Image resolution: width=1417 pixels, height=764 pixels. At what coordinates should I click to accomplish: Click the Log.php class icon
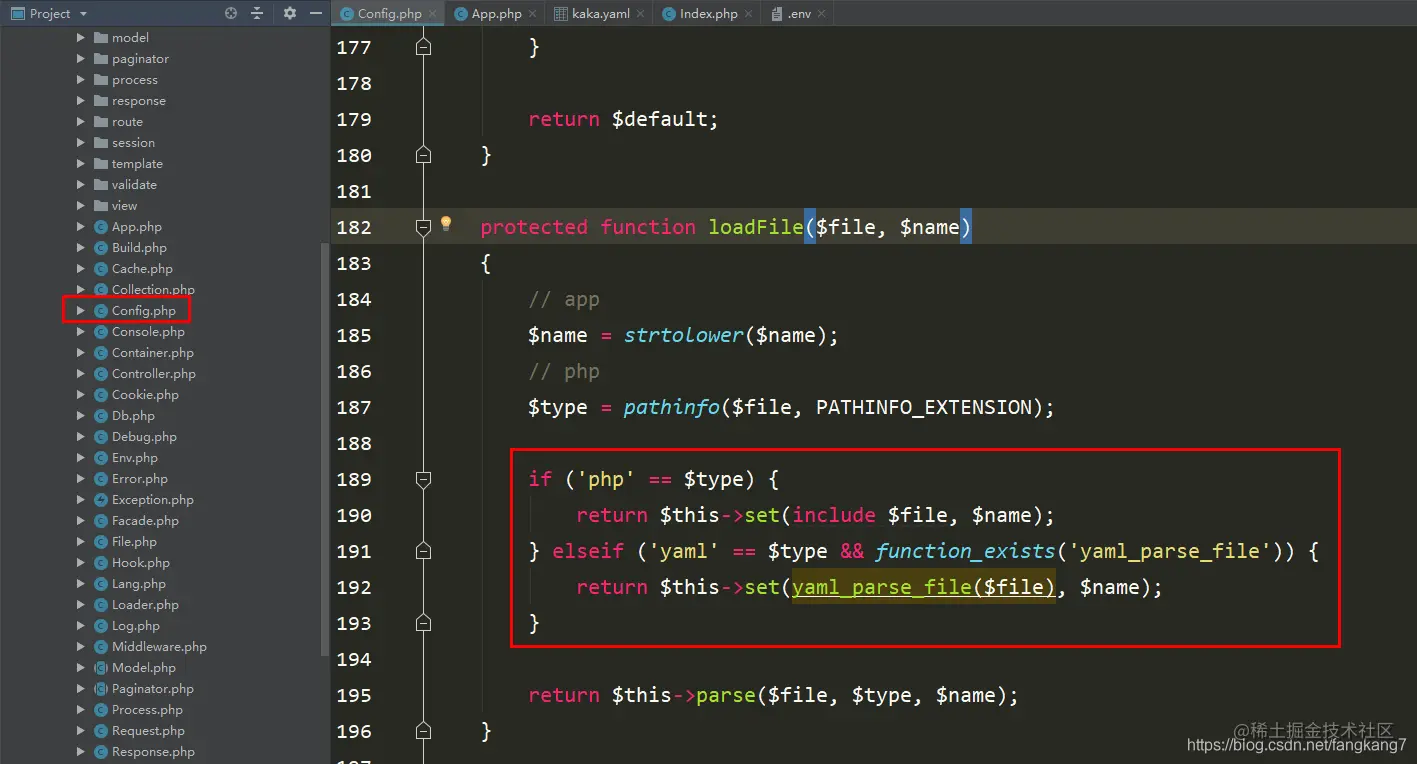click(101, 626)
